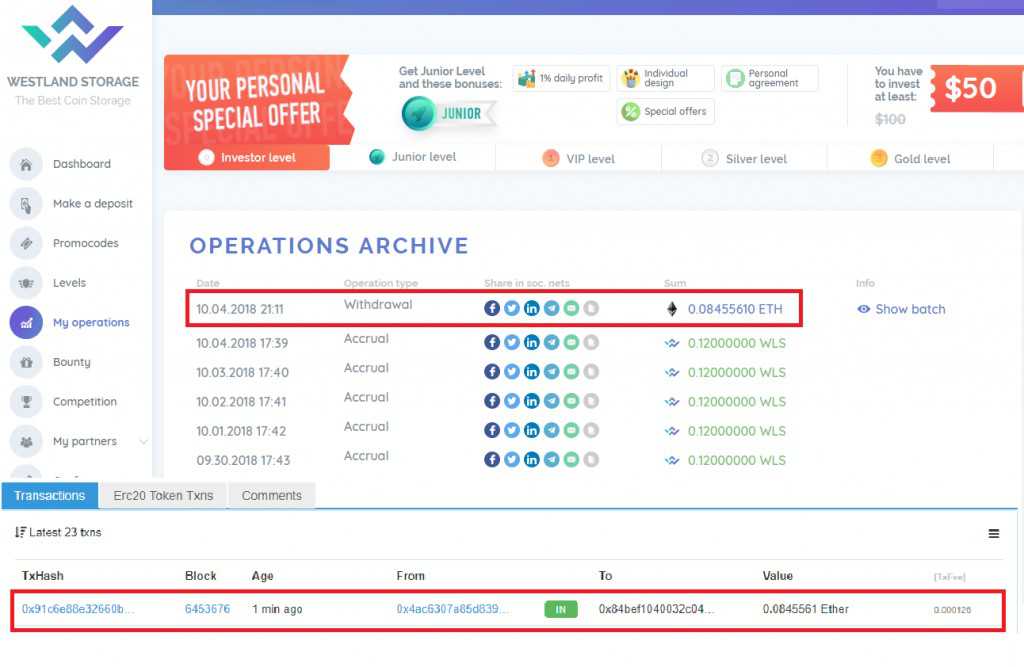Share 09.30.2018 17:43 accrual on Facebook
The width and height of the screenshot is (1024, 667).
(492, 460)
